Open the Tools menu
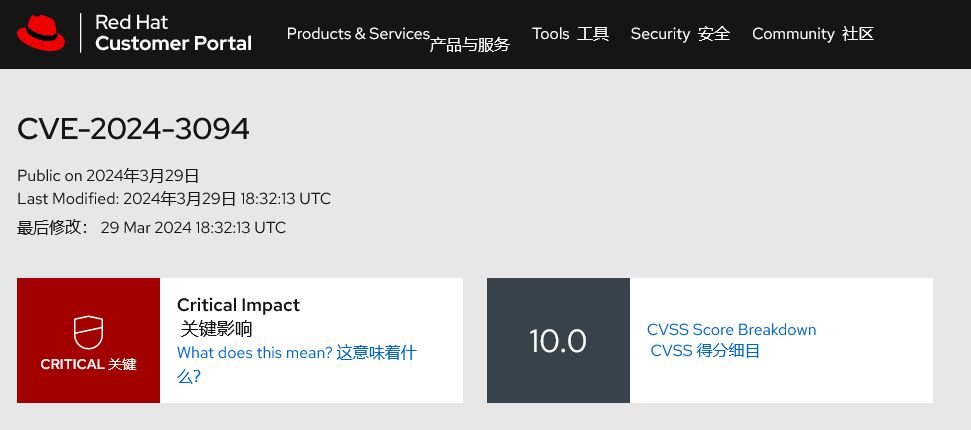Screen dimensions: 971x430 point(550,33)
